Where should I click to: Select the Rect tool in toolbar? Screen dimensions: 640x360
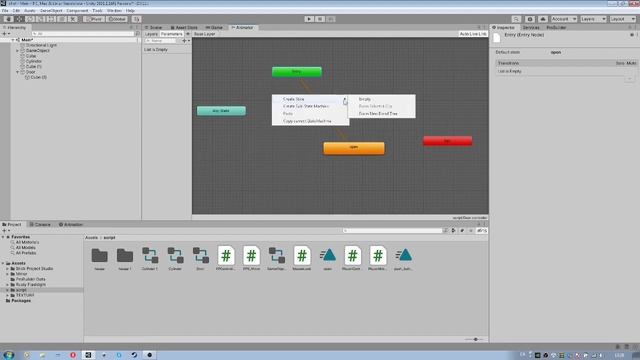coord(51,19)
